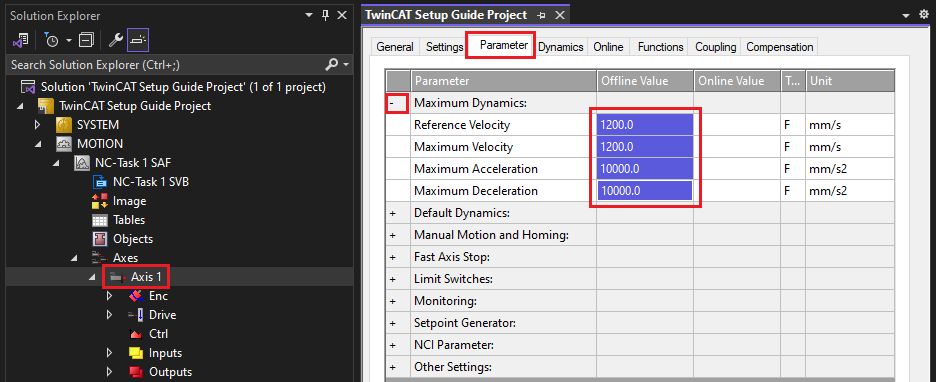Select the Objects tree item
Viewport: 936px width, 382px height.
point(133,239)
